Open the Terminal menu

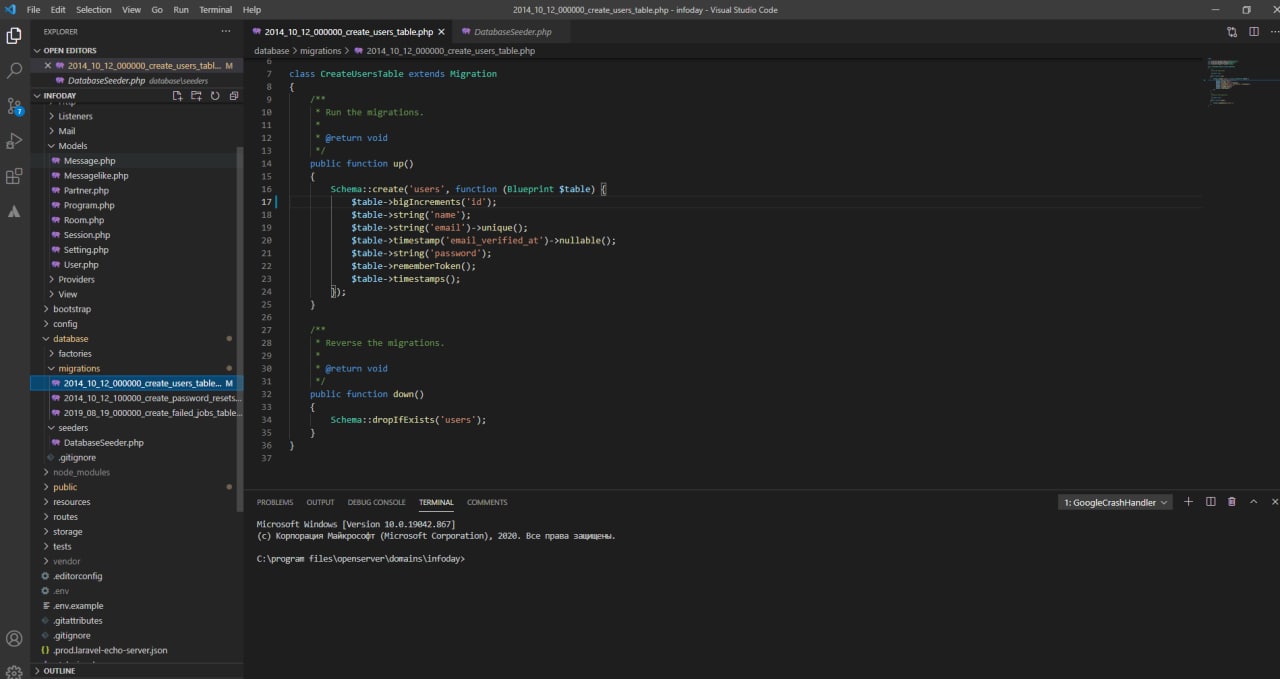coord(215,9)
